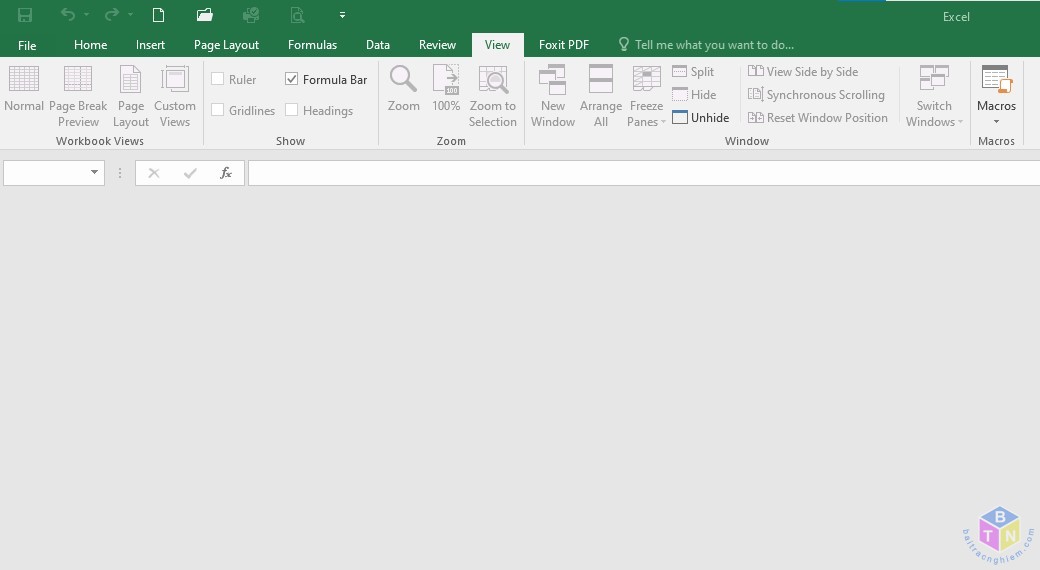Click Zoom to Selection
The width and height of the screenshot is (1040, 570).
point(493,97)
